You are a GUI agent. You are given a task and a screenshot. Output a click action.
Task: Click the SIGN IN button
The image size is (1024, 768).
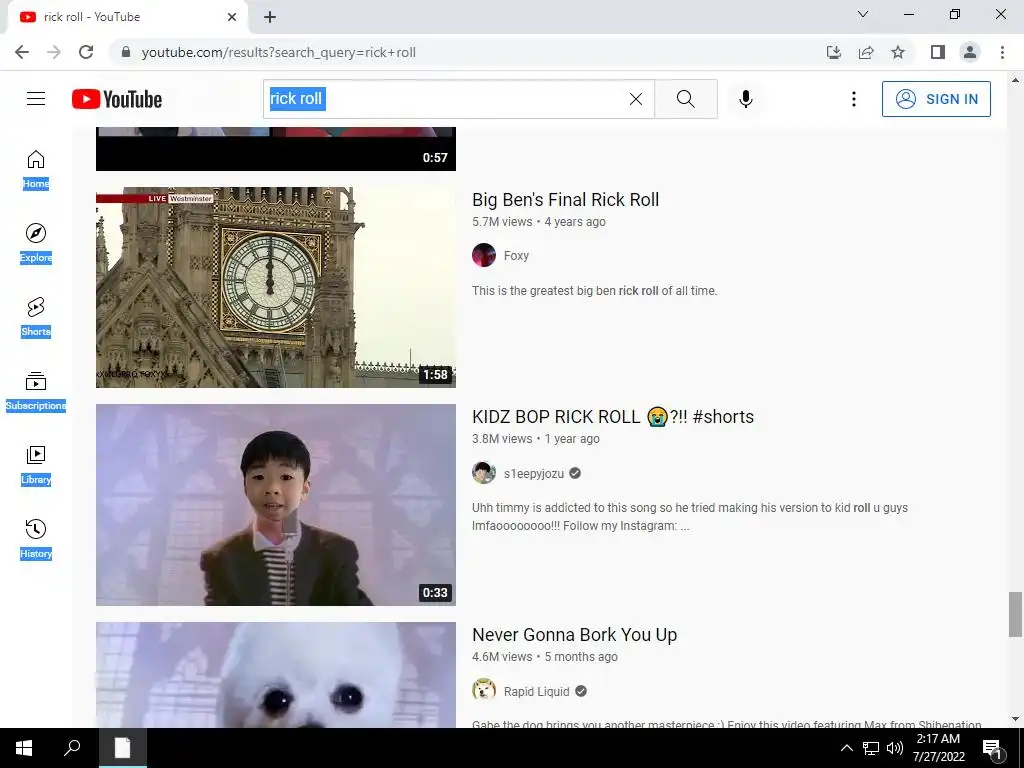click(x=936, y=99)
